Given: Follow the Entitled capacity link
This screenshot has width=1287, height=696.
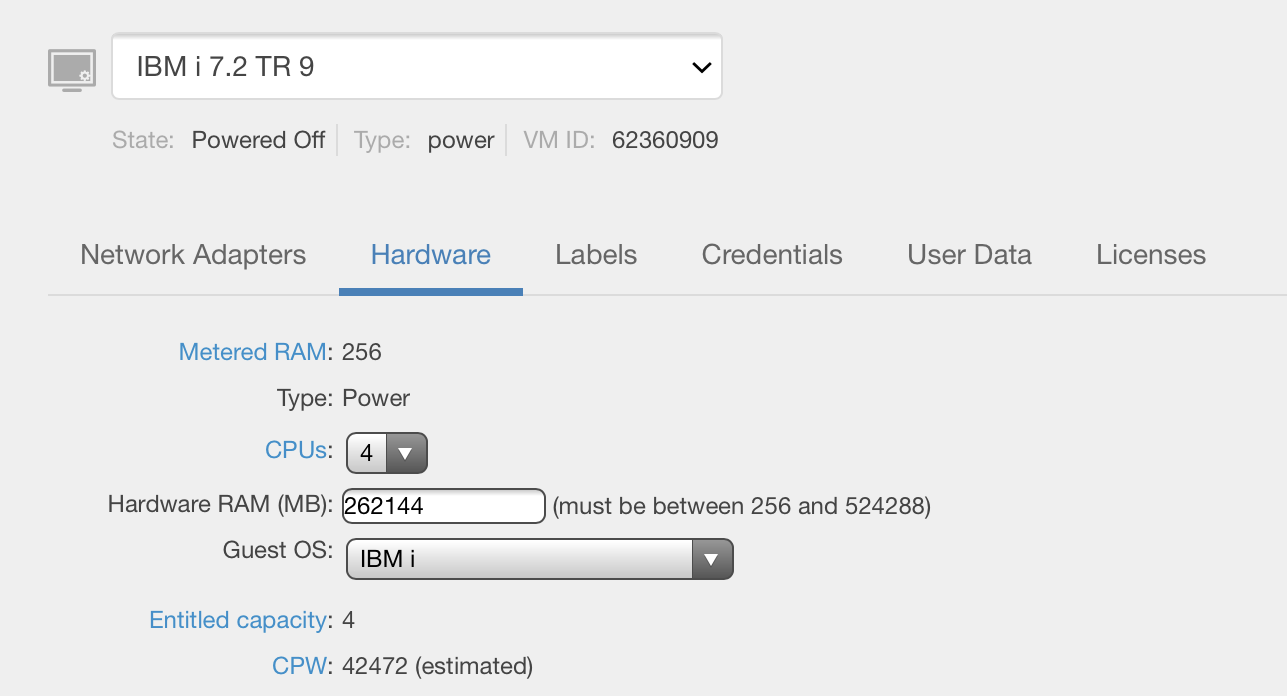Looking at the screenshot, I should 238,620.
